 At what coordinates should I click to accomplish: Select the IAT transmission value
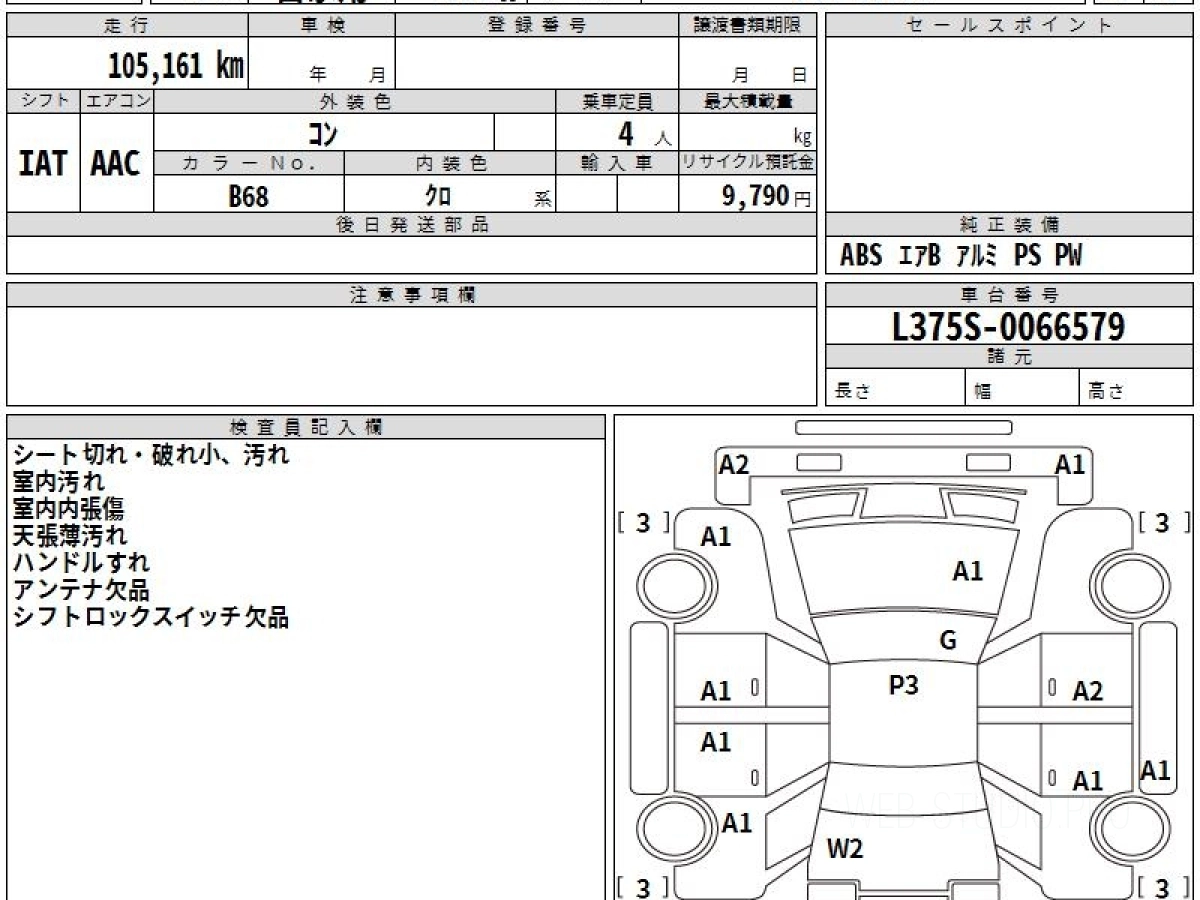pos(43,163)
